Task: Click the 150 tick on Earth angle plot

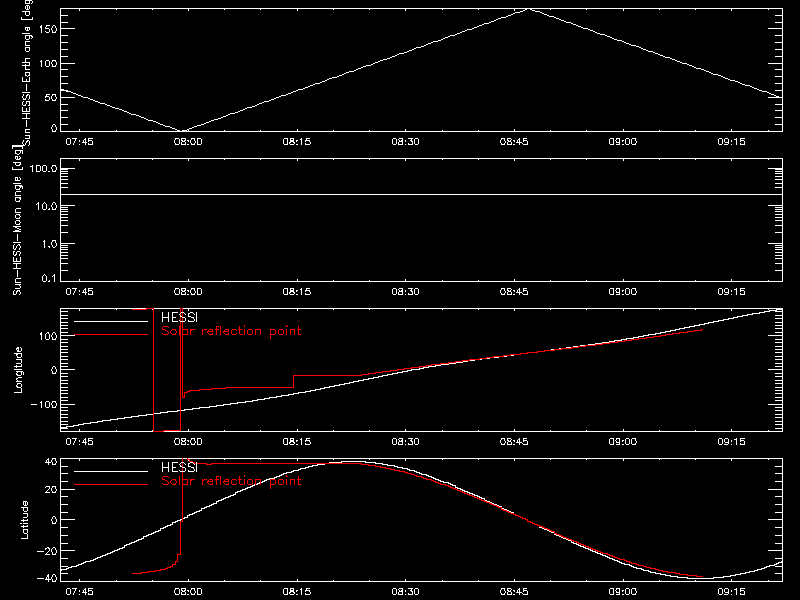Action: pos(48,29)
